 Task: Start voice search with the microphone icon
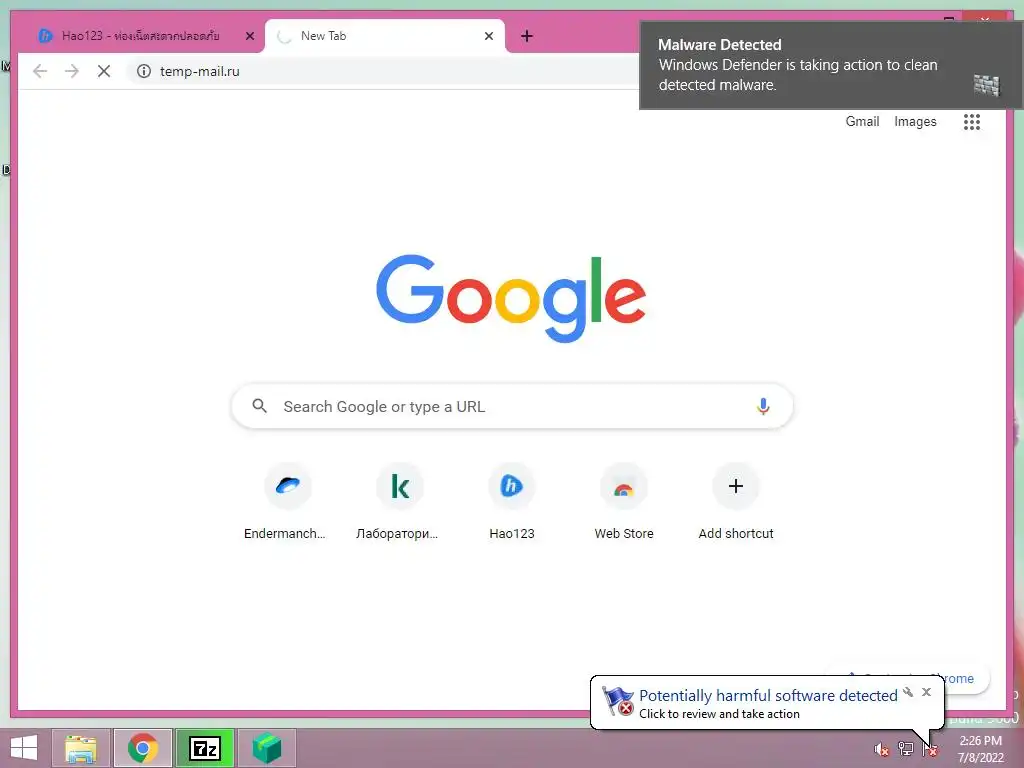pos(763,406)
